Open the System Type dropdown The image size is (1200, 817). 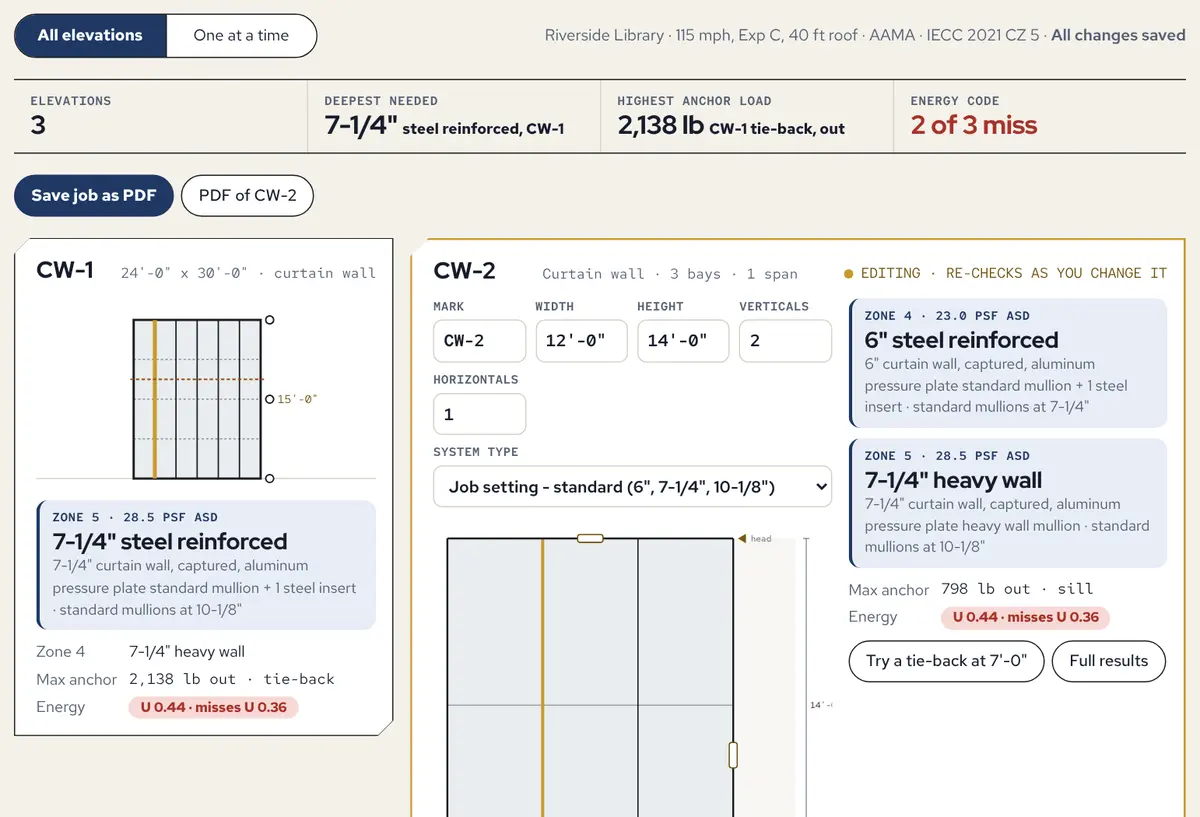pos(632,487)
